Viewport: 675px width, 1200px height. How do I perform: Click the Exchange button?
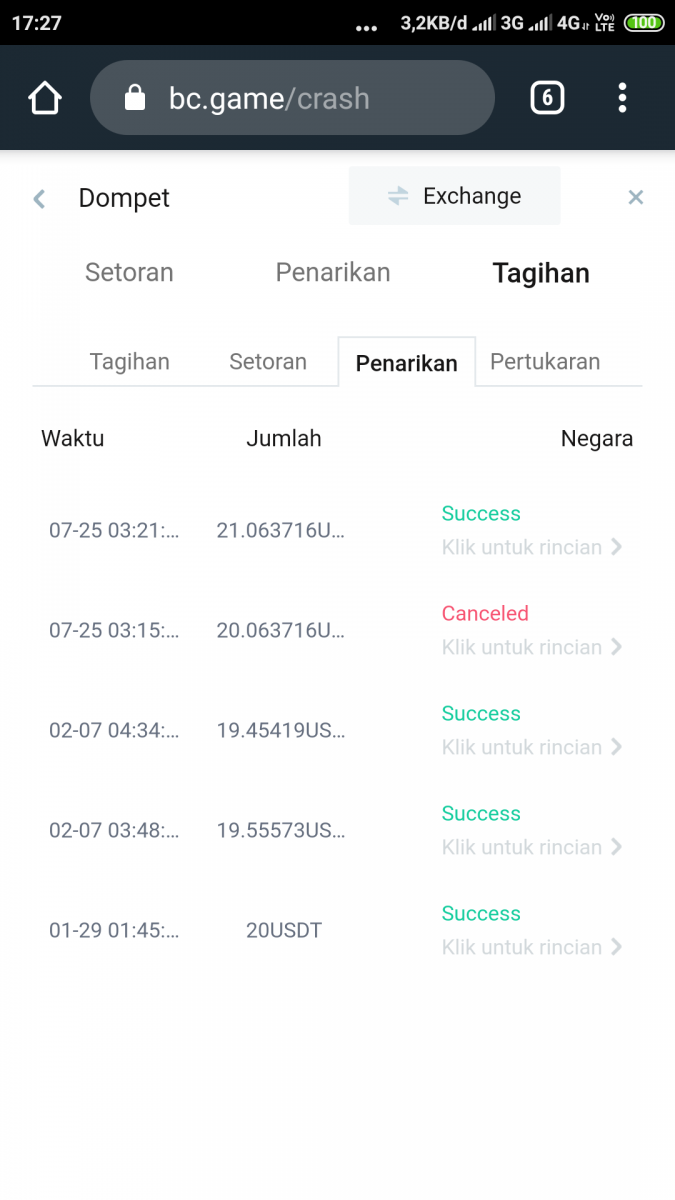[x=455, y=196]
